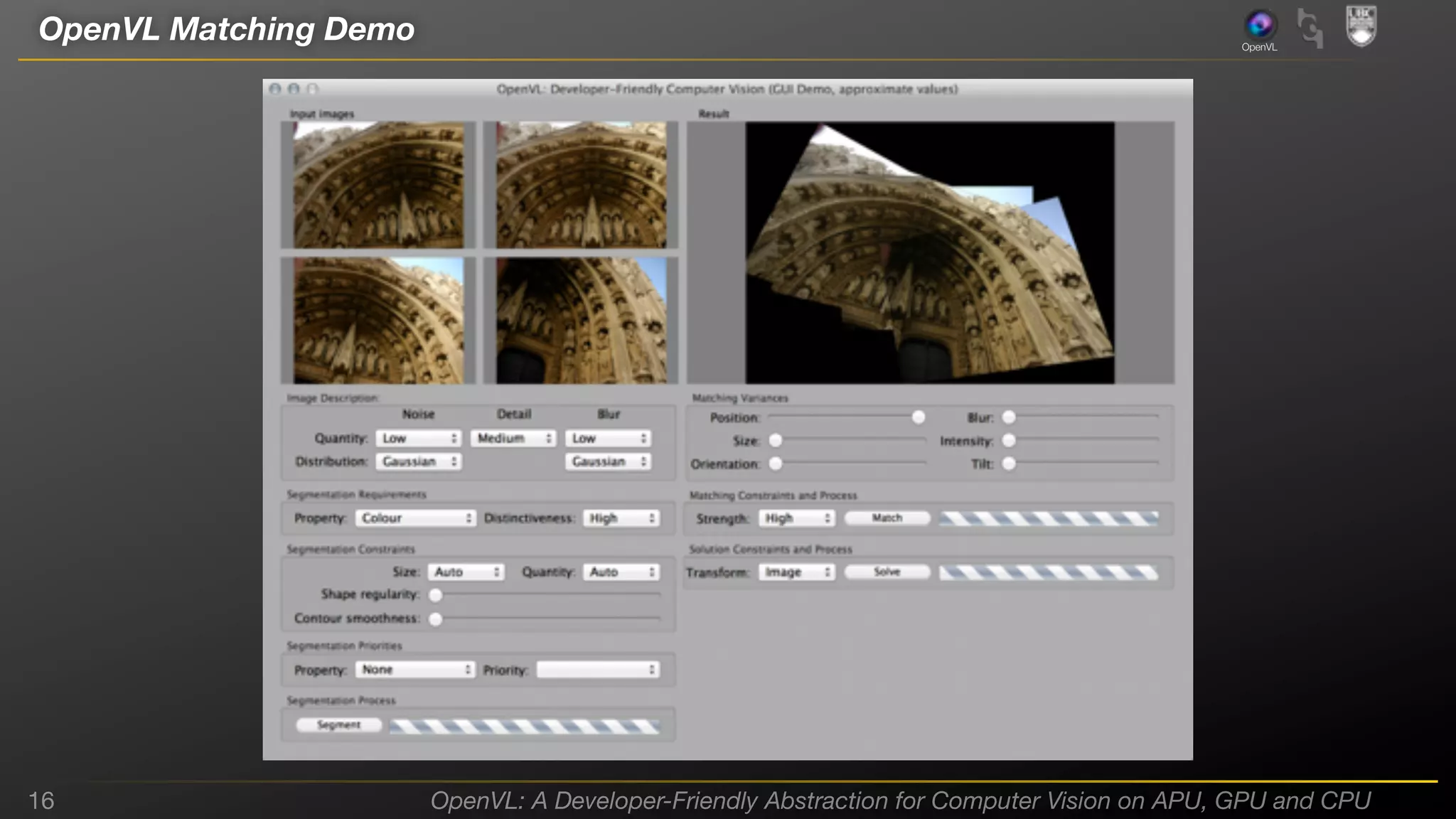Screen dimensions: 1456x819
Task: Click the Shape regularity slider handle
Action: (436, 595)
